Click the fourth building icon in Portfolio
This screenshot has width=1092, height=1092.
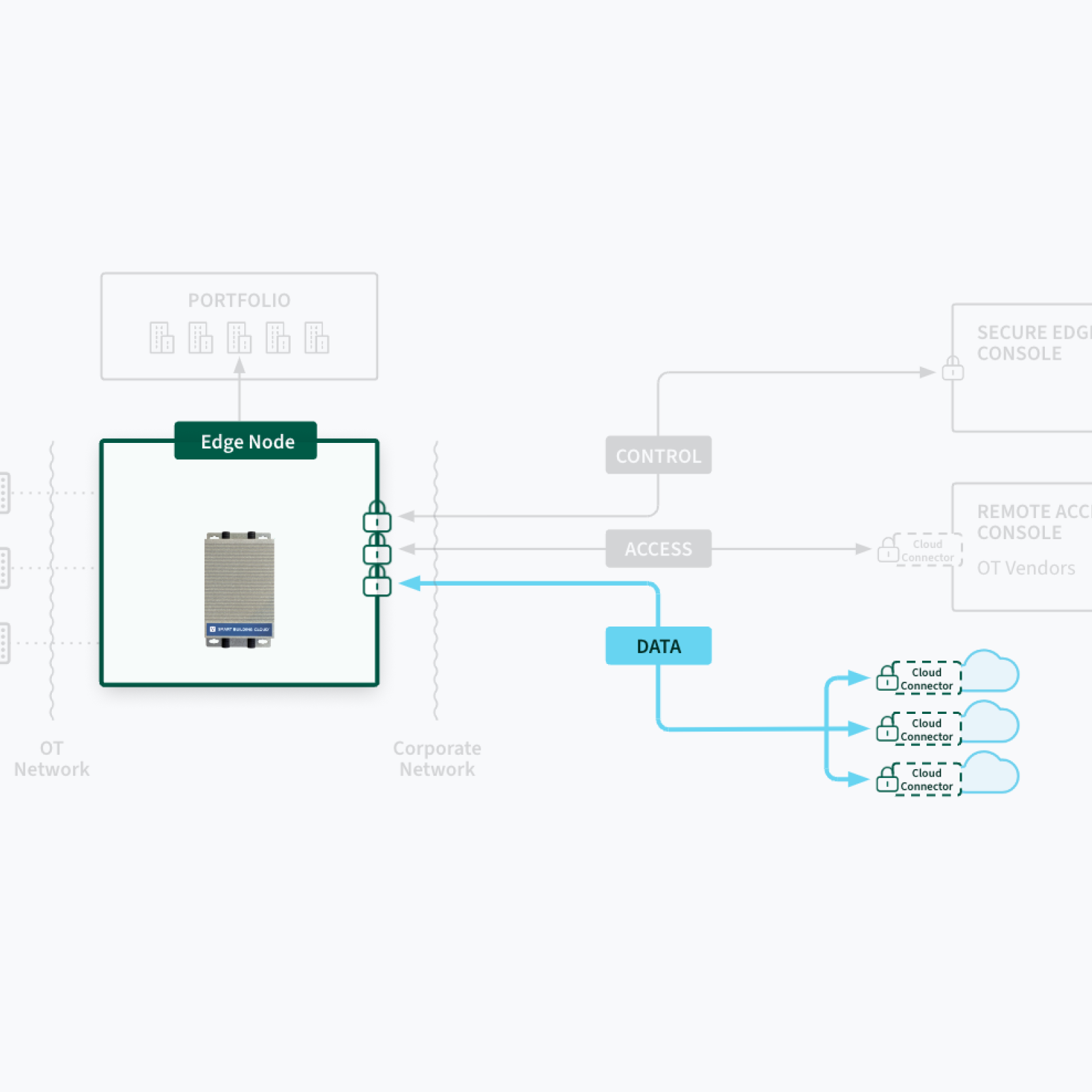pos(278,338)
